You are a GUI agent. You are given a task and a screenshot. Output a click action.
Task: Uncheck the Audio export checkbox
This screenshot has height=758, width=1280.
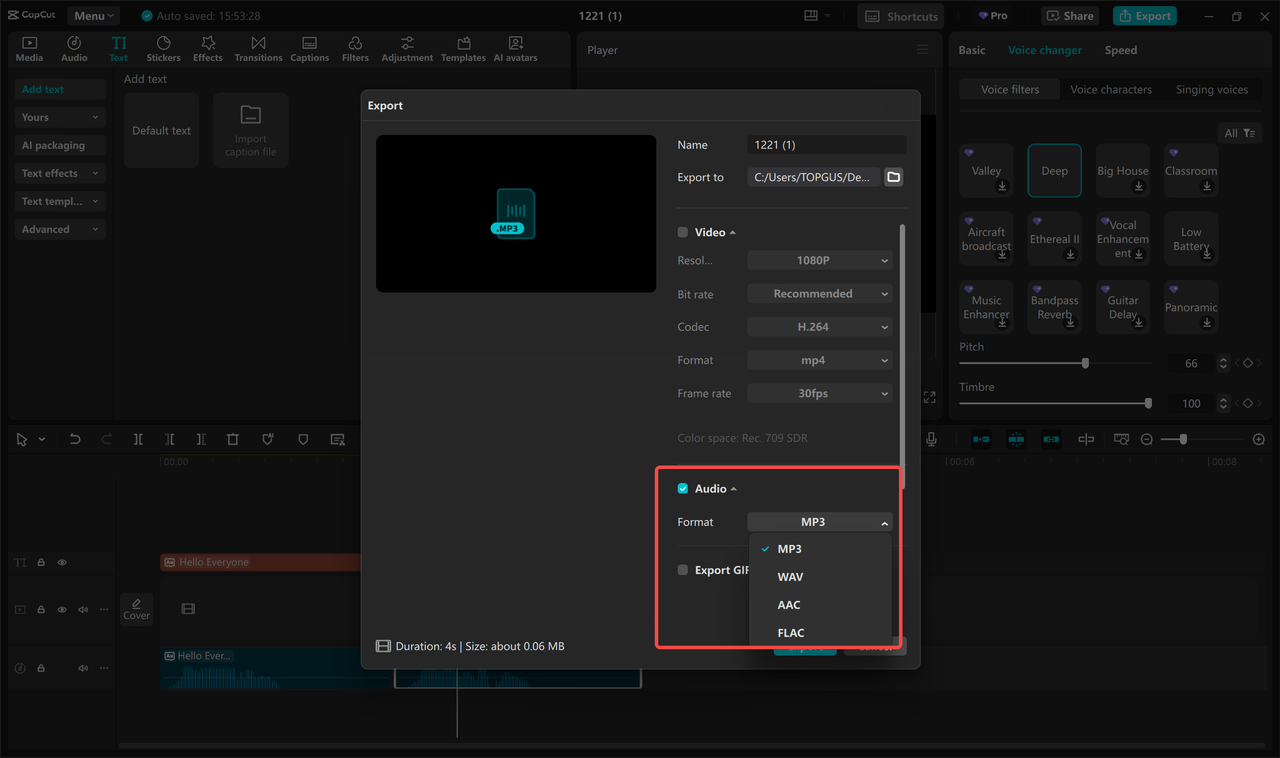tap(681, 488)
